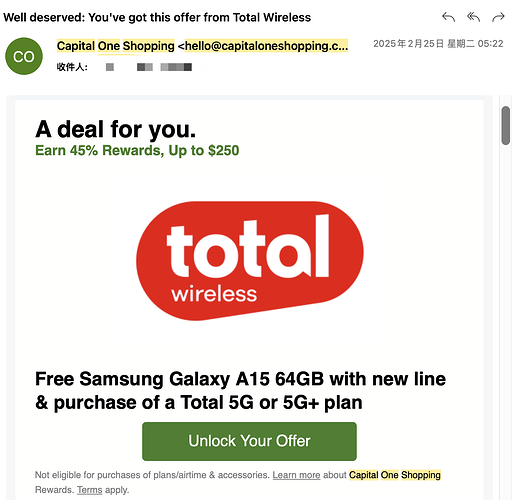This screenshot has width=521, height=500.
Task: Forward this email using the arrow icon
Action: tap(498, 17)
